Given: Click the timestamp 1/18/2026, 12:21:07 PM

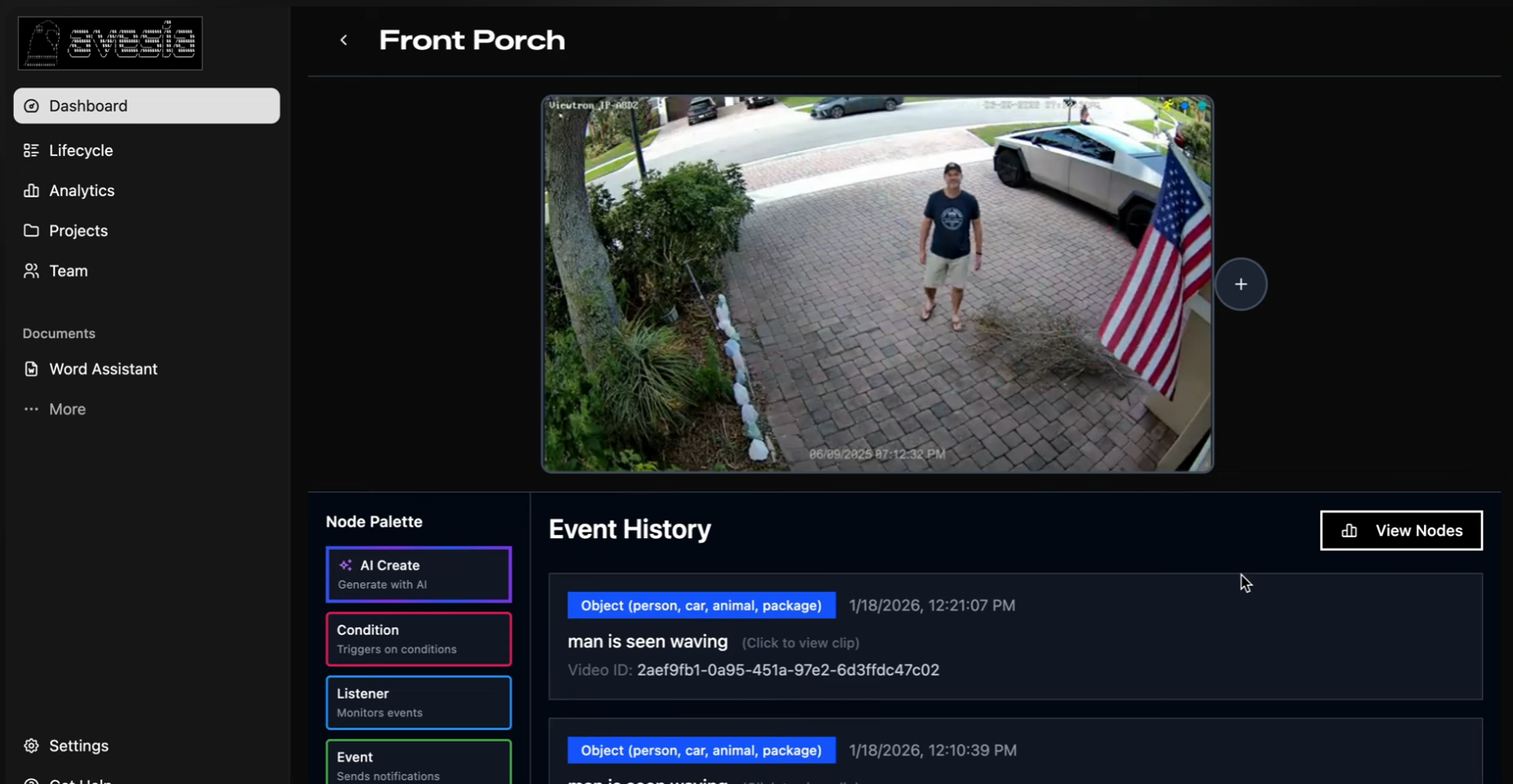Looking at the screenshot, I should click(x=932, y=605).
